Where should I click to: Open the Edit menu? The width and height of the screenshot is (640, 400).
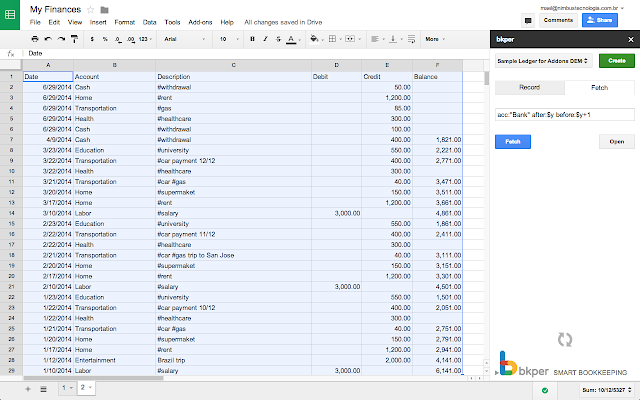[54, 22]
